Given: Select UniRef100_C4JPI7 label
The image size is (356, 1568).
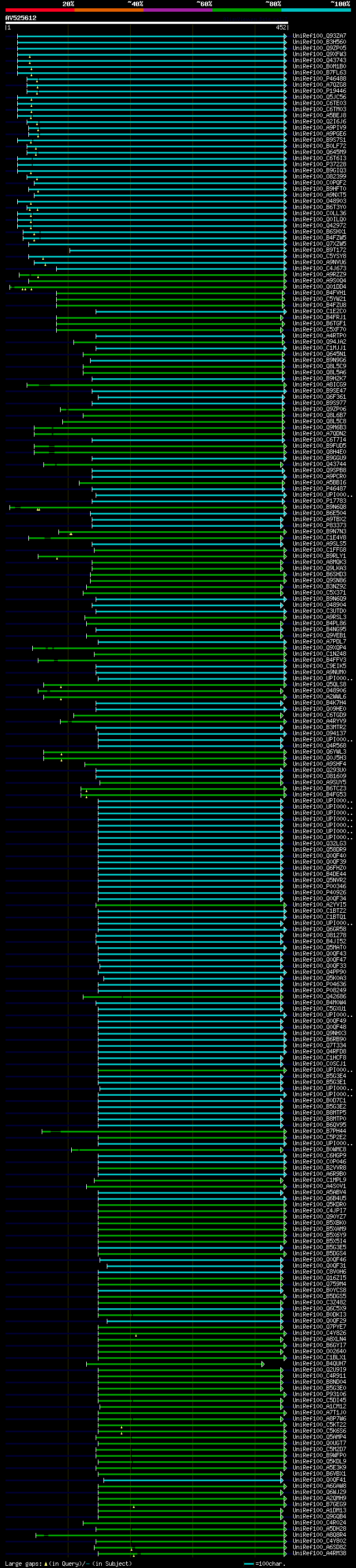Looking at the screenshot, I should pos(319,1211).
